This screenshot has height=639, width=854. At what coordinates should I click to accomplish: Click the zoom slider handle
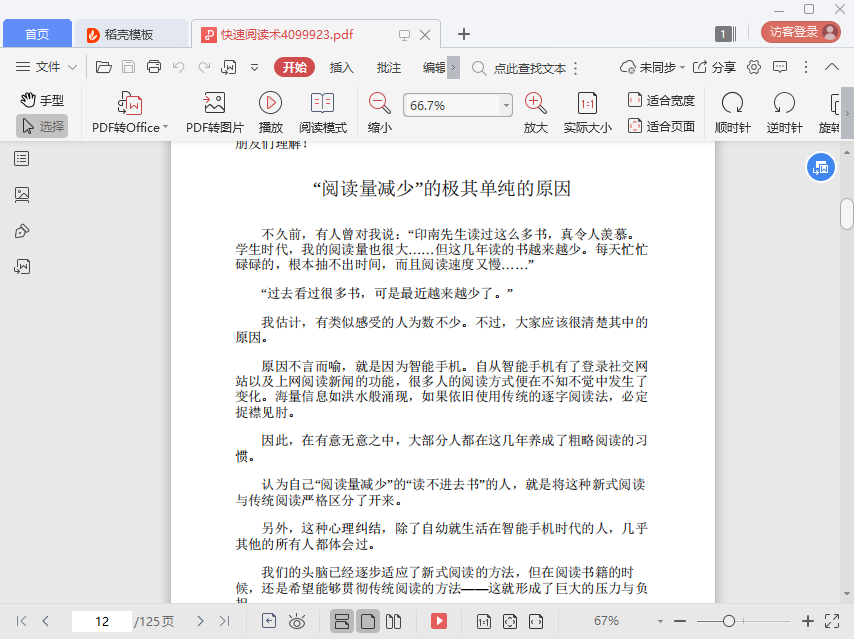click(x=729, y=621)
